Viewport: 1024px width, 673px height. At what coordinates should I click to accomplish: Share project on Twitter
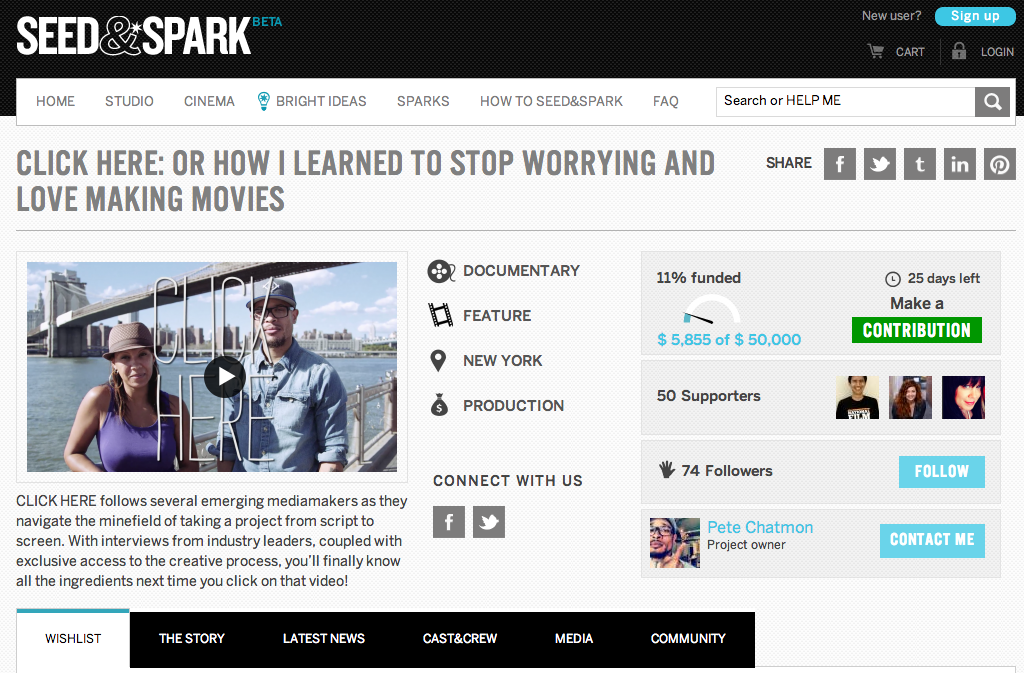click(880, 163)
